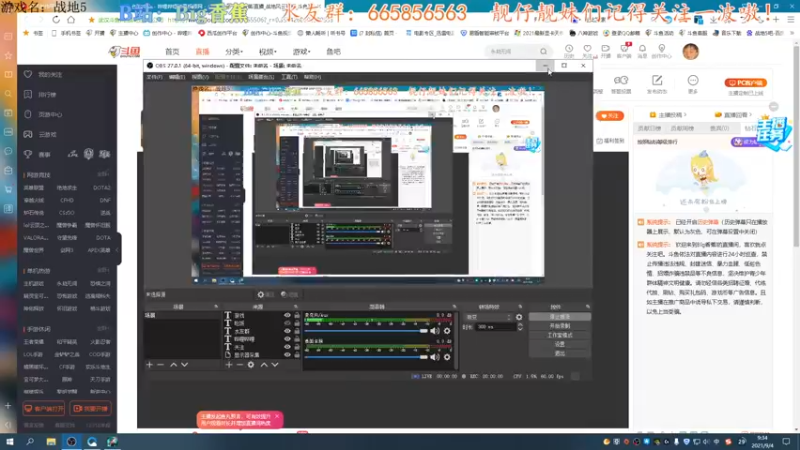Viewport: 800px width, 450px height.
Task: Remove selected source with minus icon
Action: [x=240, y=365]
